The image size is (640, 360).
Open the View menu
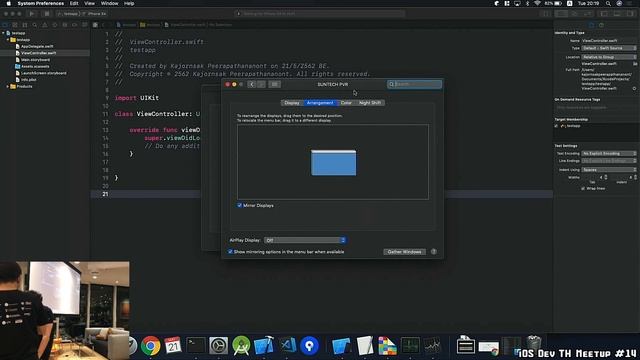point(89,3)
